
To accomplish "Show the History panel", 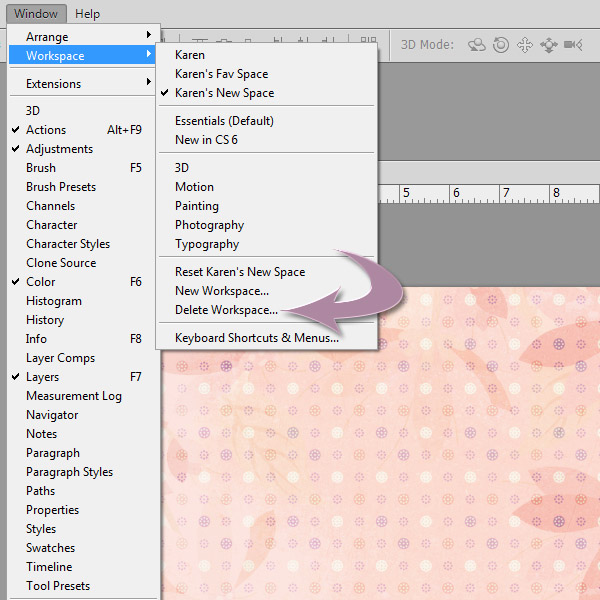I will click(81, 320).
